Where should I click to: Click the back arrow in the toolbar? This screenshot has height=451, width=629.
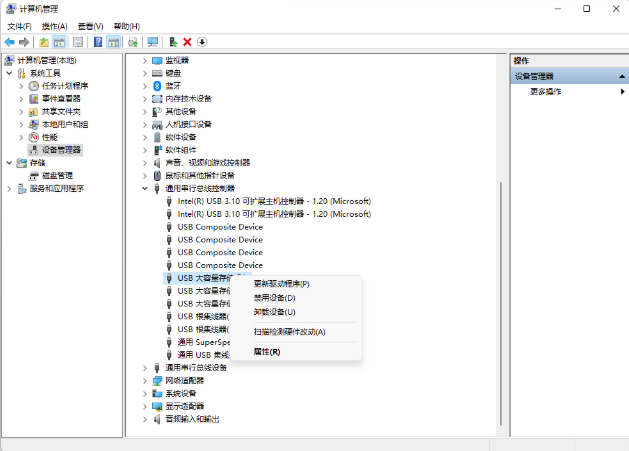click(x=9, y=42)
